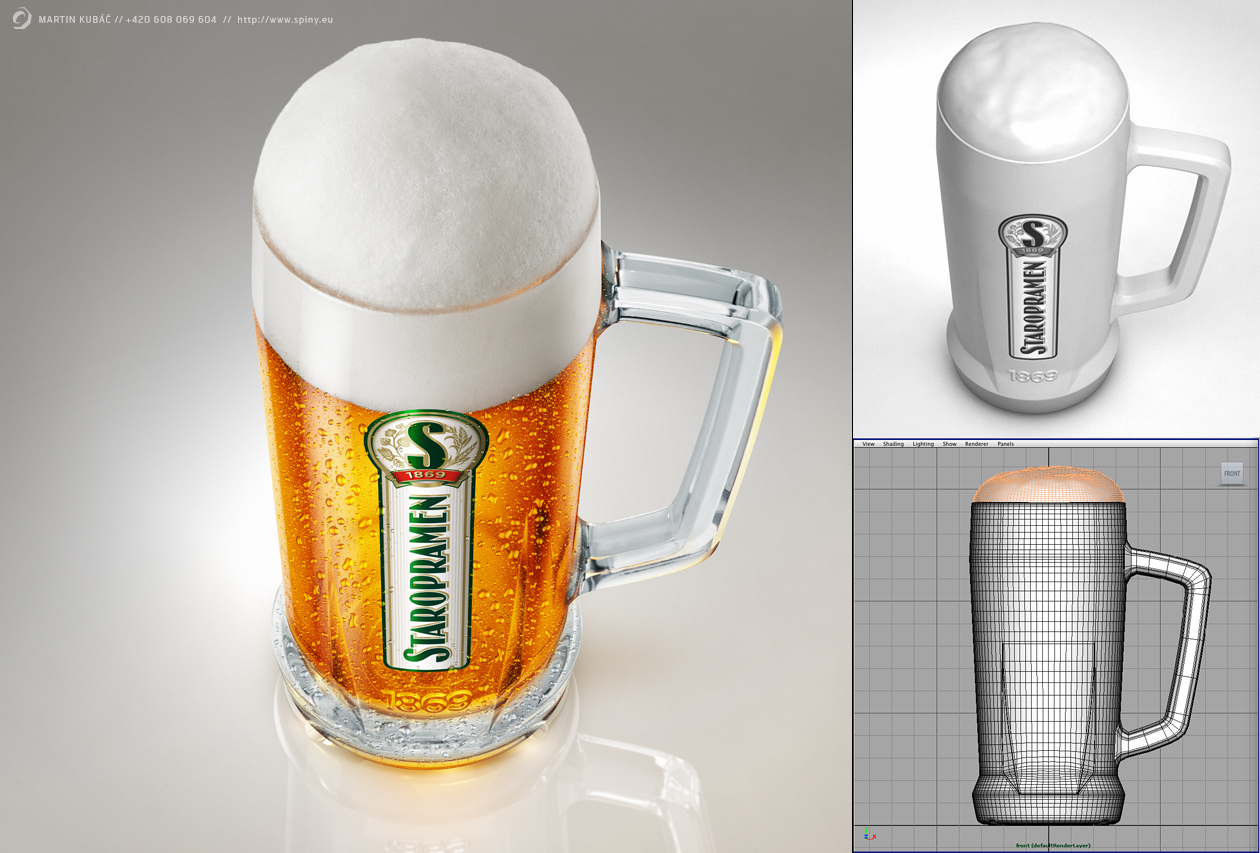Screen dimensions: 1260x853
Task: Open the View menu in the viewport
Action: [868, 444]
